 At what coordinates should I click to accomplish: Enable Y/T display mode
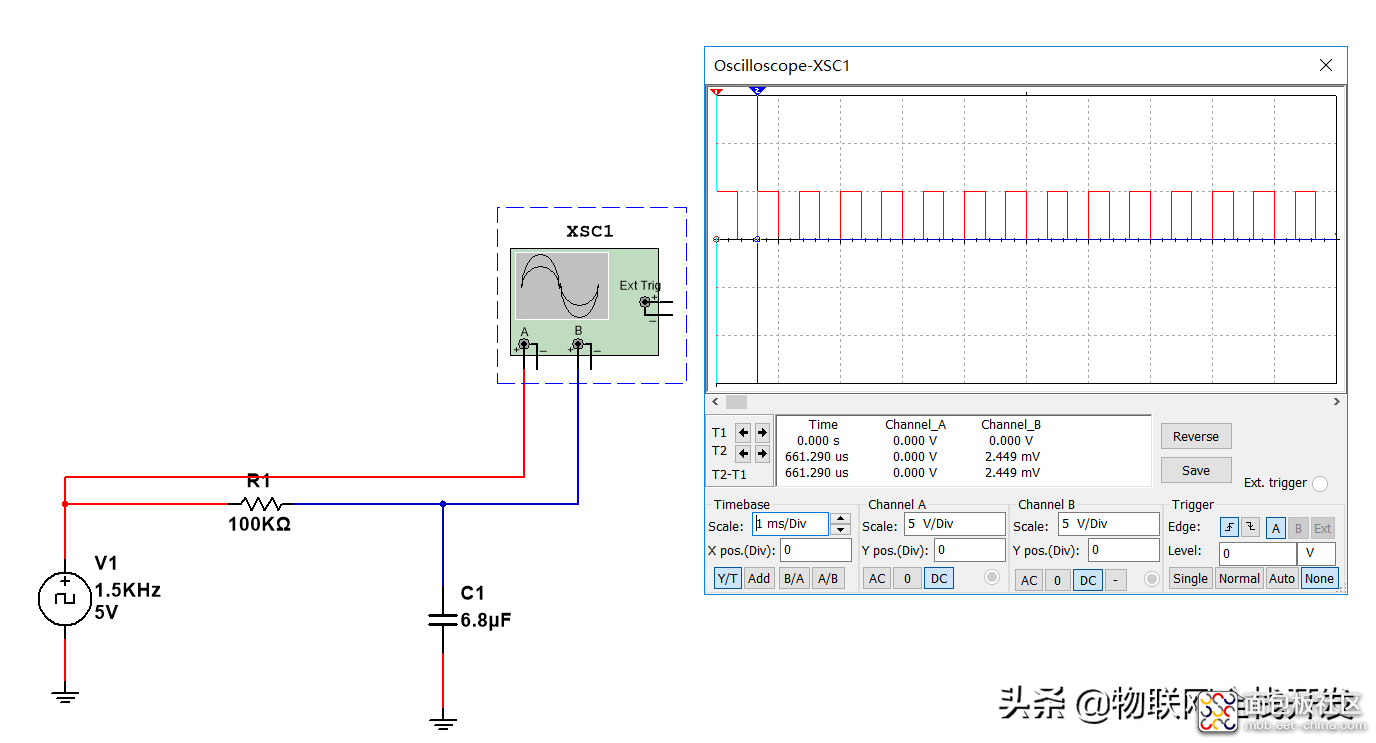click(x=728, y=578)
